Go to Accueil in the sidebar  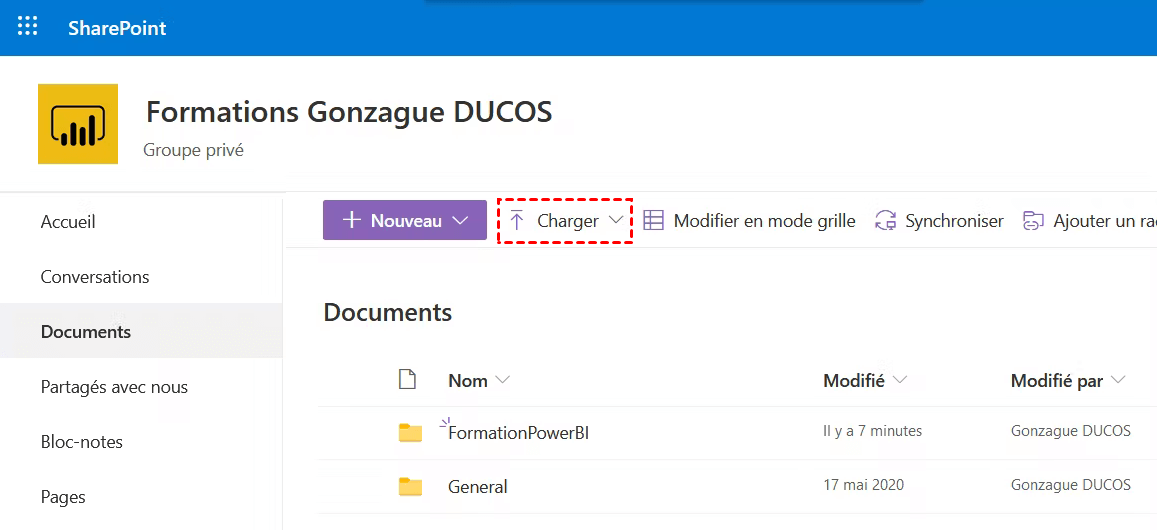[x=68, y=222]
